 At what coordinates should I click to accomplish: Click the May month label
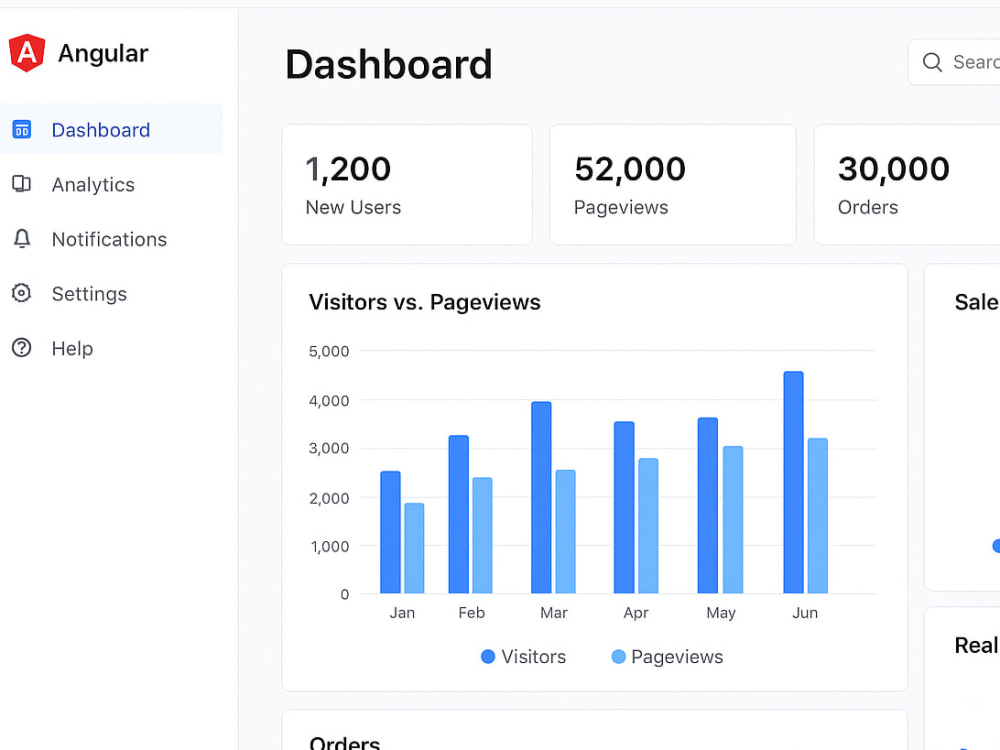pos(721,613)
